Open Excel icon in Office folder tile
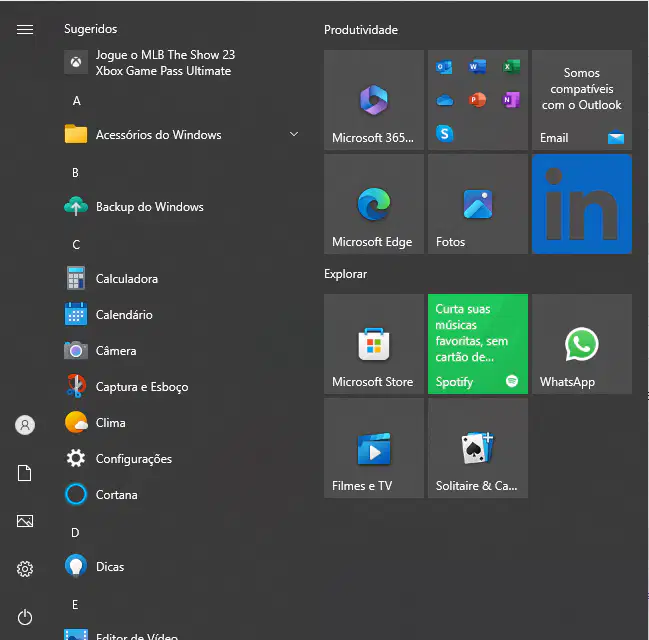 pyautogui.click(x=511, y=67)
